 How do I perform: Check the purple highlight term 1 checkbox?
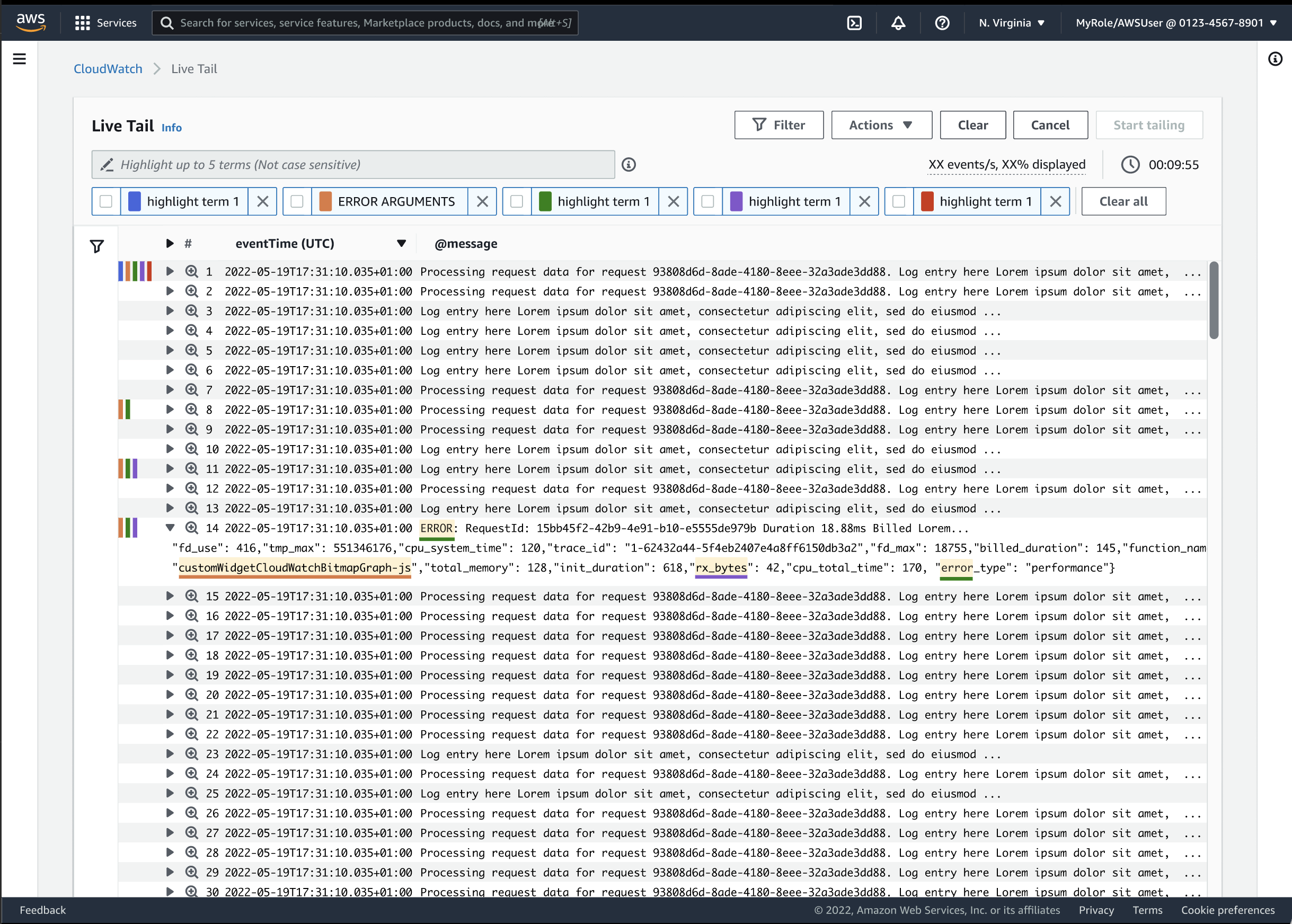707,201
